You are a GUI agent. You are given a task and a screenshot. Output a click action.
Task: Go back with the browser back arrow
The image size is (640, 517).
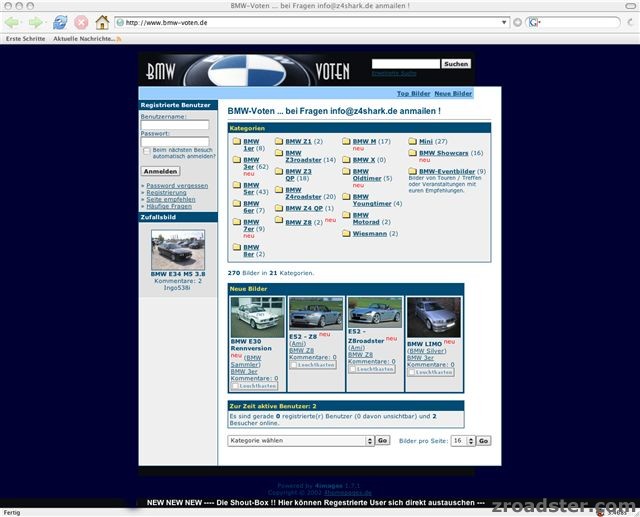click(12, 22)
